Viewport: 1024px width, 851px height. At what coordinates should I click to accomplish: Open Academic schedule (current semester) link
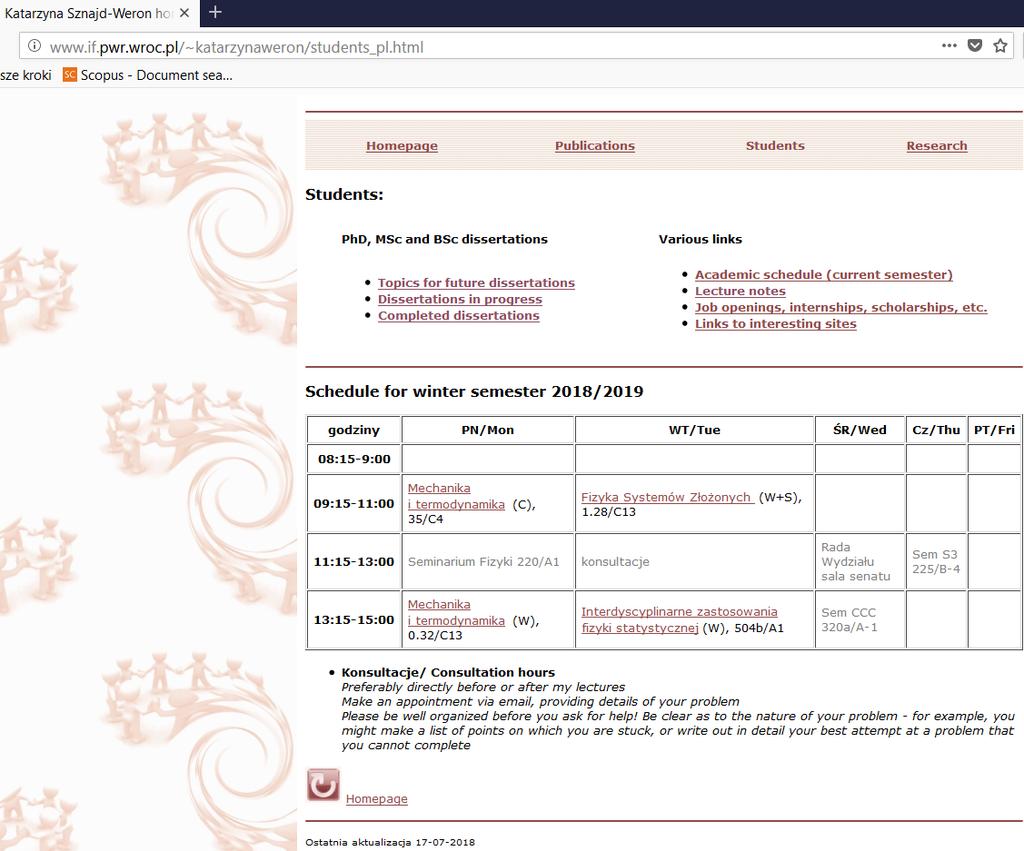tap(824, 275)
